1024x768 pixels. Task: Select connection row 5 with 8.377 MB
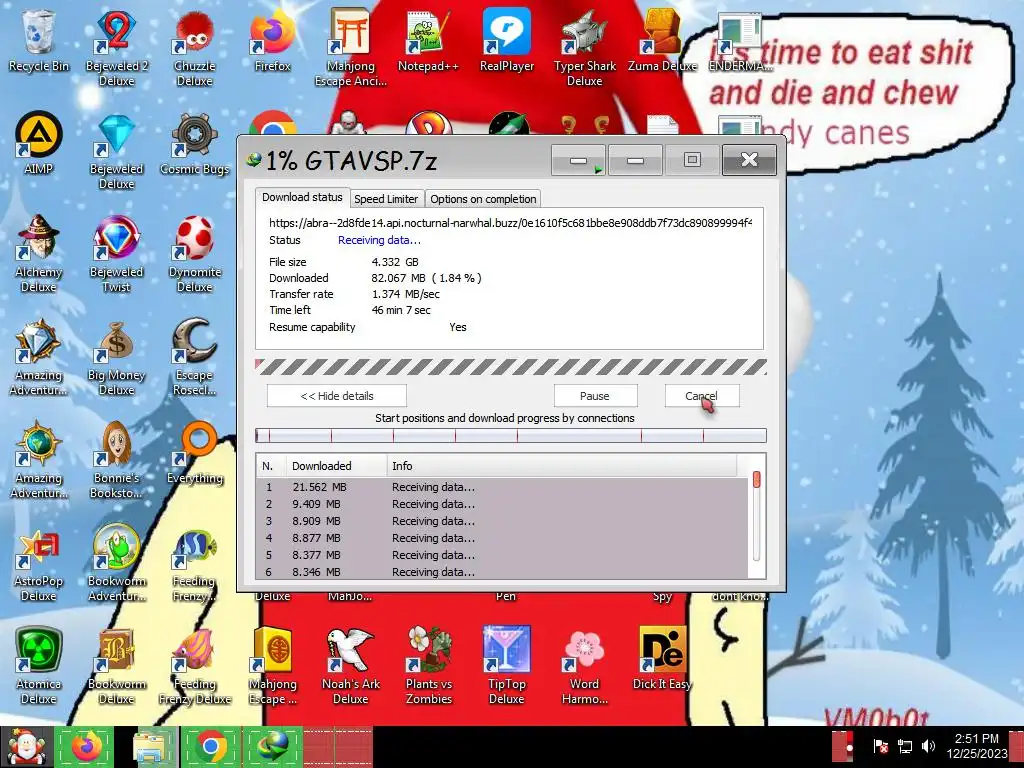point(502,555)
